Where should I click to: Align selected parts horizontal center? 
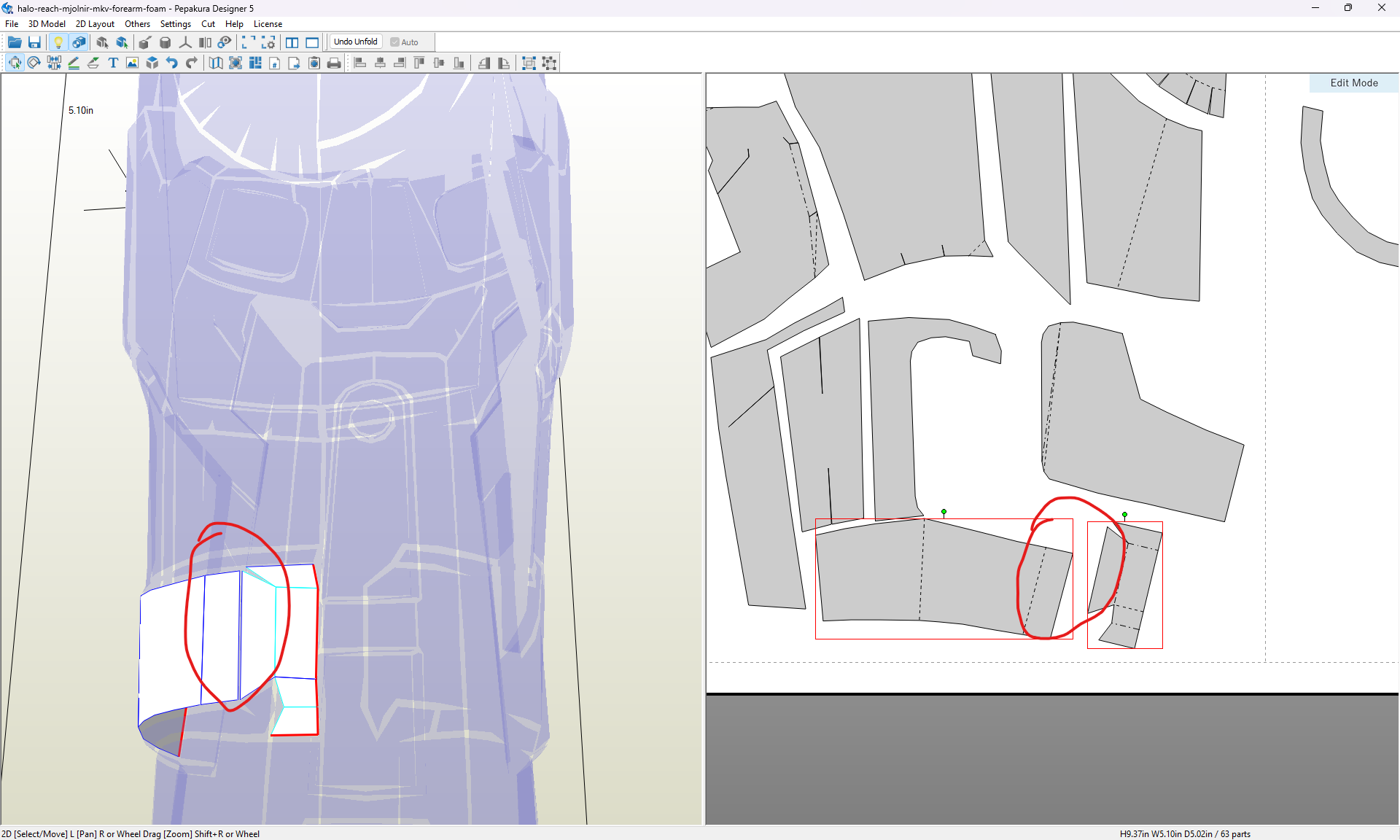tap(380, 63)
